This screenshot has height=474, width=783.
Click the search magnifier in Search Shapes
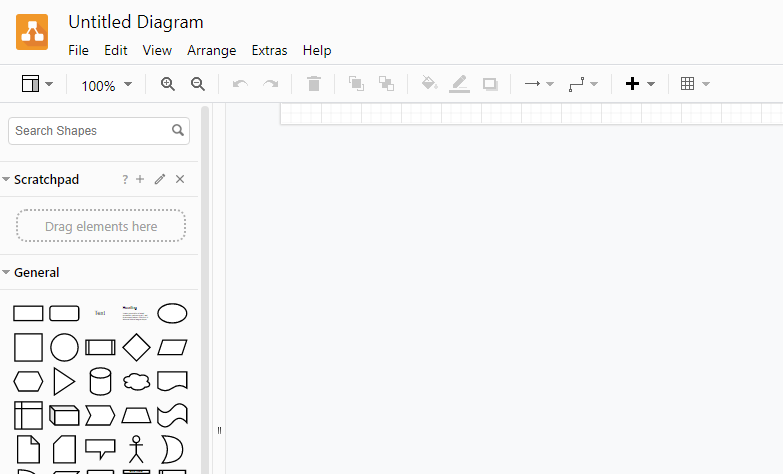[x=178, y=130]
